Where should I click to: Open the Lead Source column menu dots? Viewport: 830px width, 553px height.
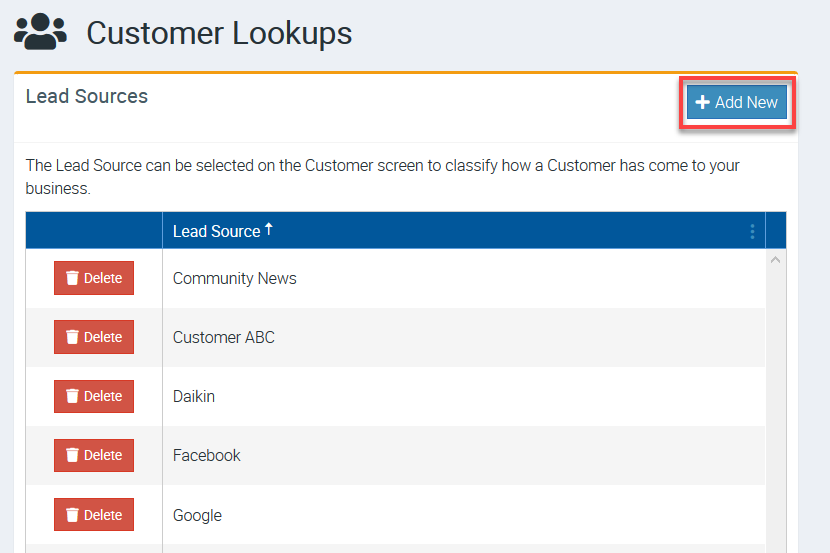pyautogui.click(x=752, y=231)
